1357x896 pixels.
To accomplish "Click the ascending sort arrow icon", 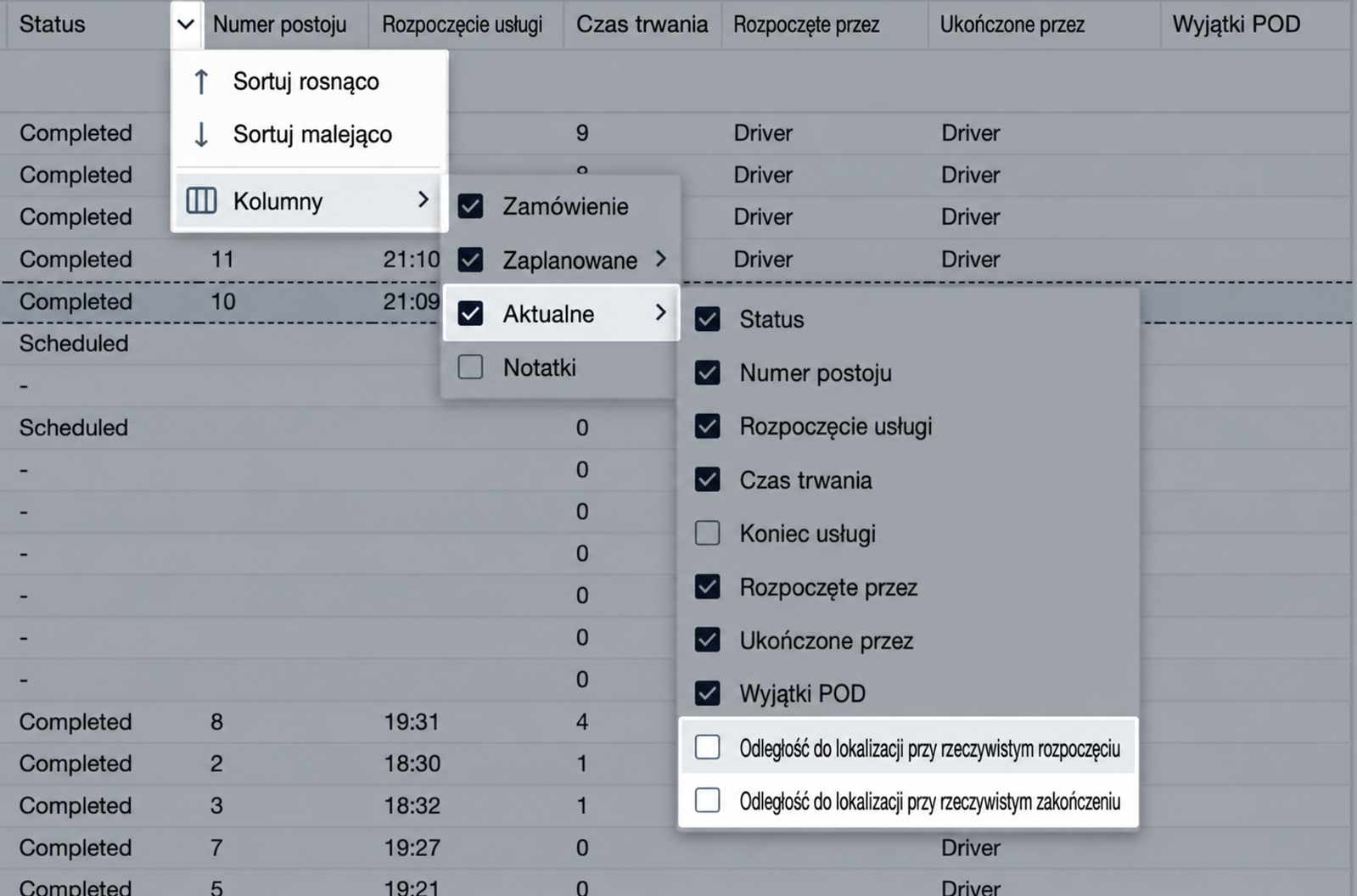I will pyautogui.click(x=201, y=81).
